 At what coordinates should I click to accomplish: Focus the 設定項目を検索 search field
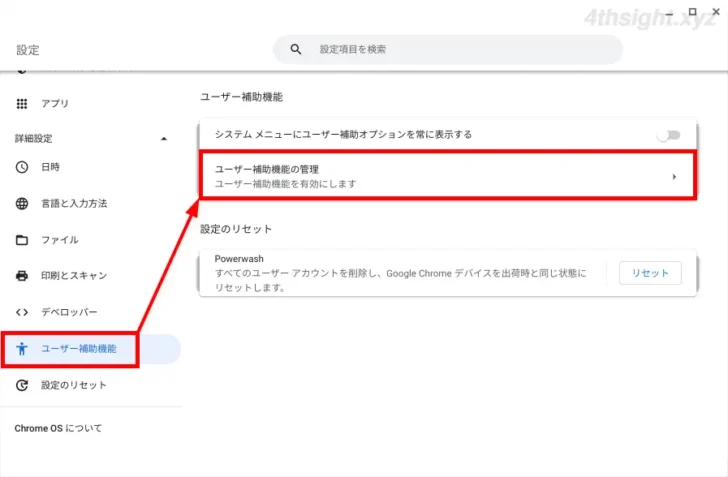tap(448, 49)
